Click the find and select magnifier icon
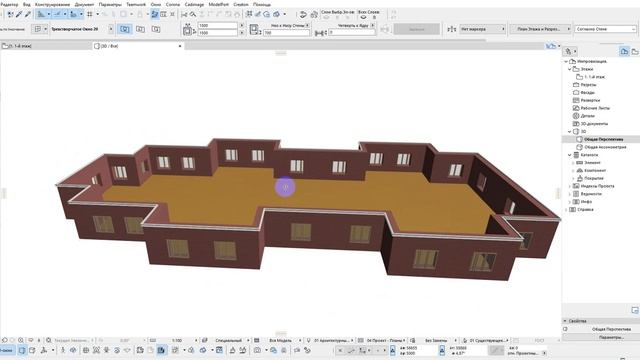This screenshot has height=360, width=640. [x=193, y=15]
